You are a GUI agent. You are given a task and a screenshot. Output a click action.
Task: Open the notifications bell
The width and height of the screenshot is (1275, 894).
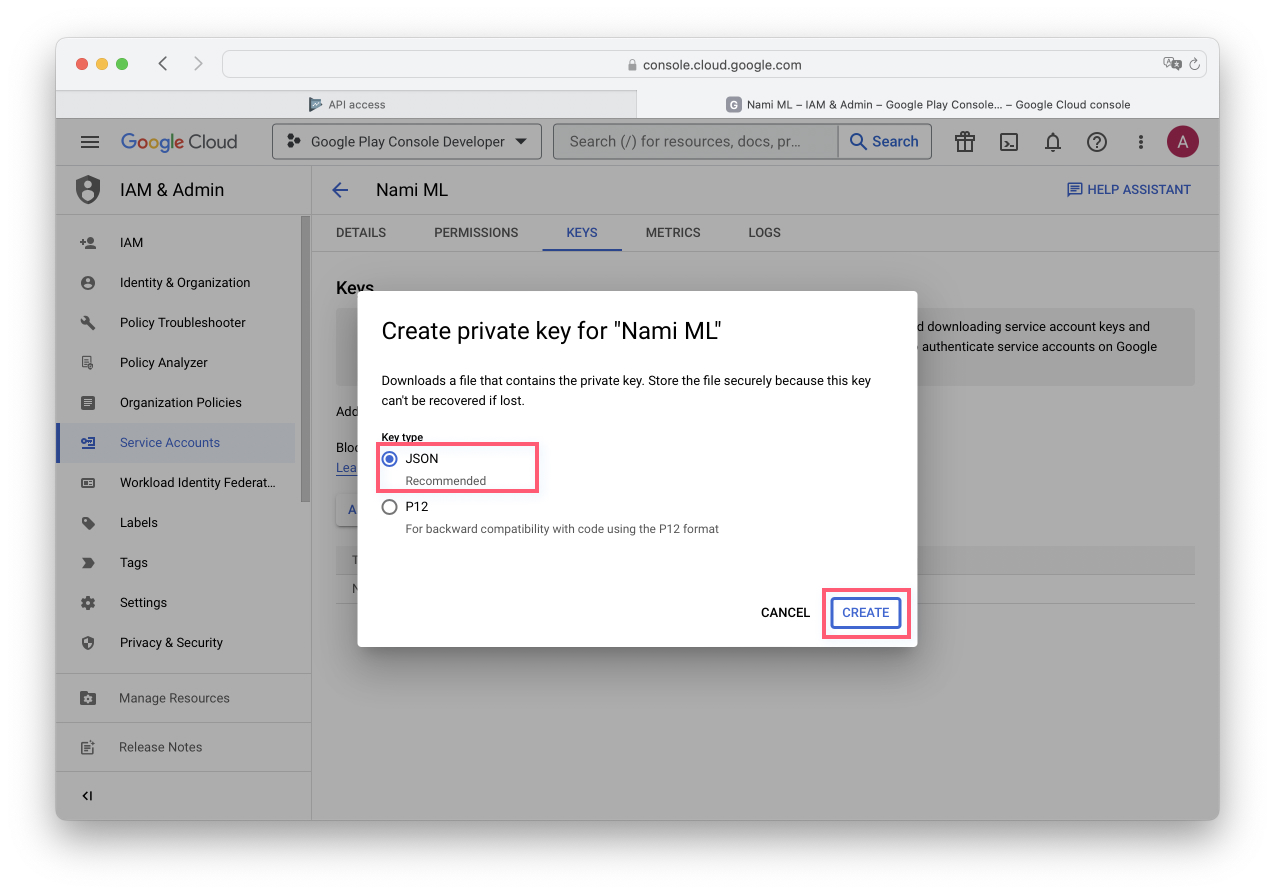(x=1053, y=142)
